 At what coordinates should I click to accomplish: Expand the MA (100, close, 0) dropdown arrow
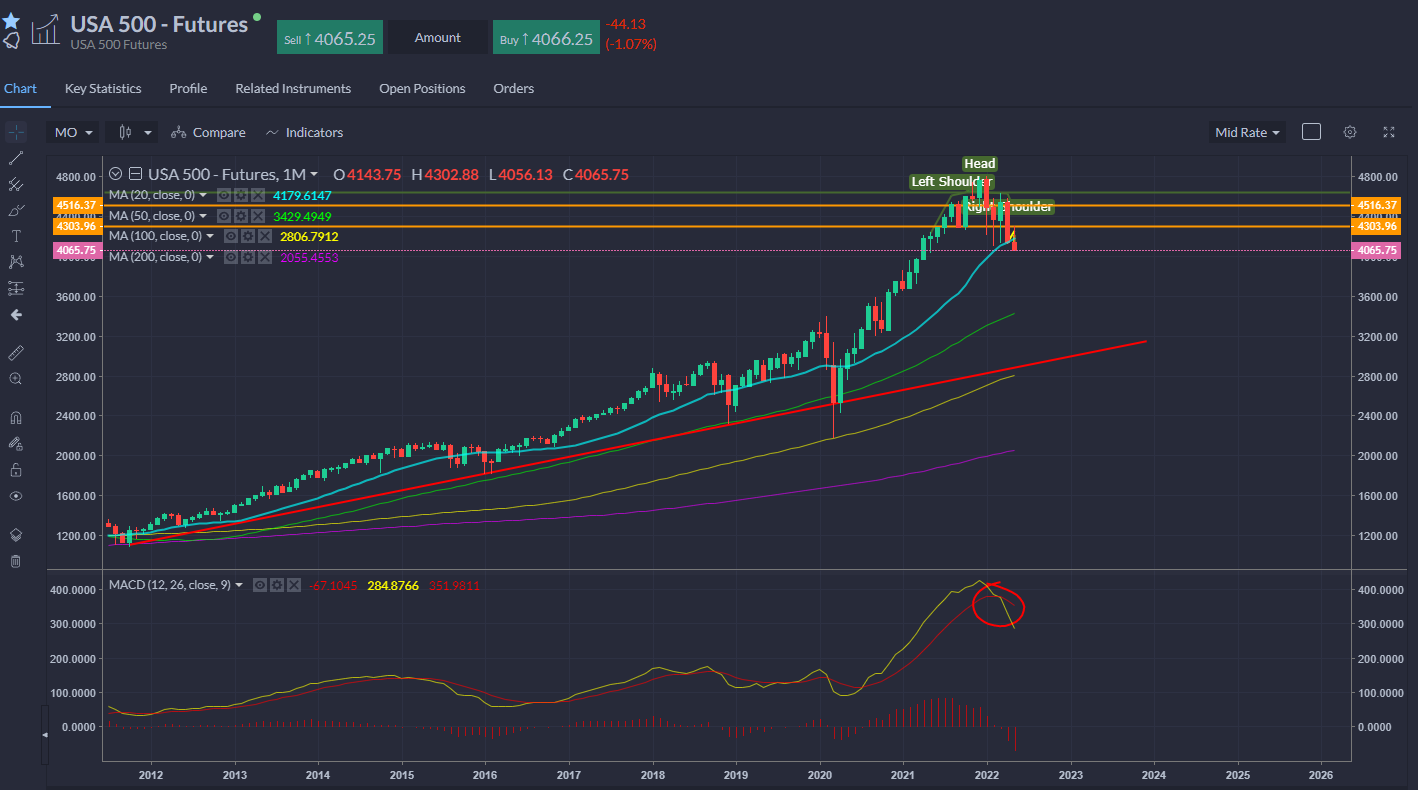(209, 236)
